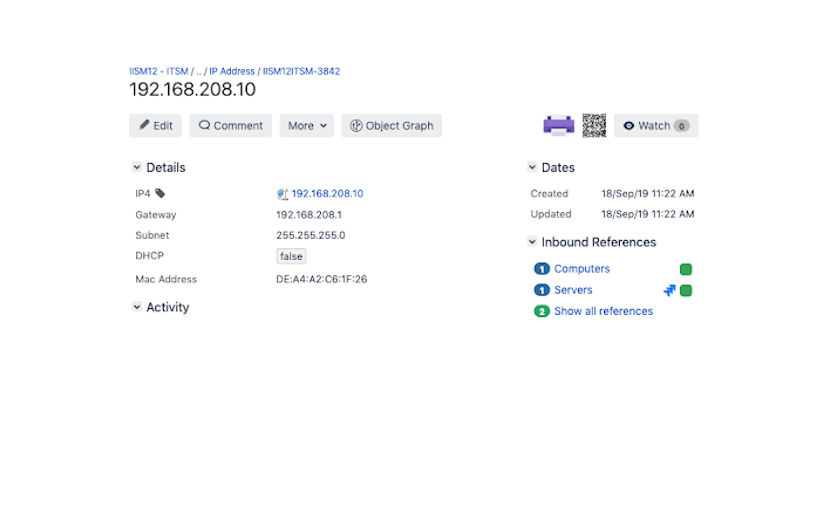828x510 pixels.
Task: Click the Show all references link
Action: 603,312
